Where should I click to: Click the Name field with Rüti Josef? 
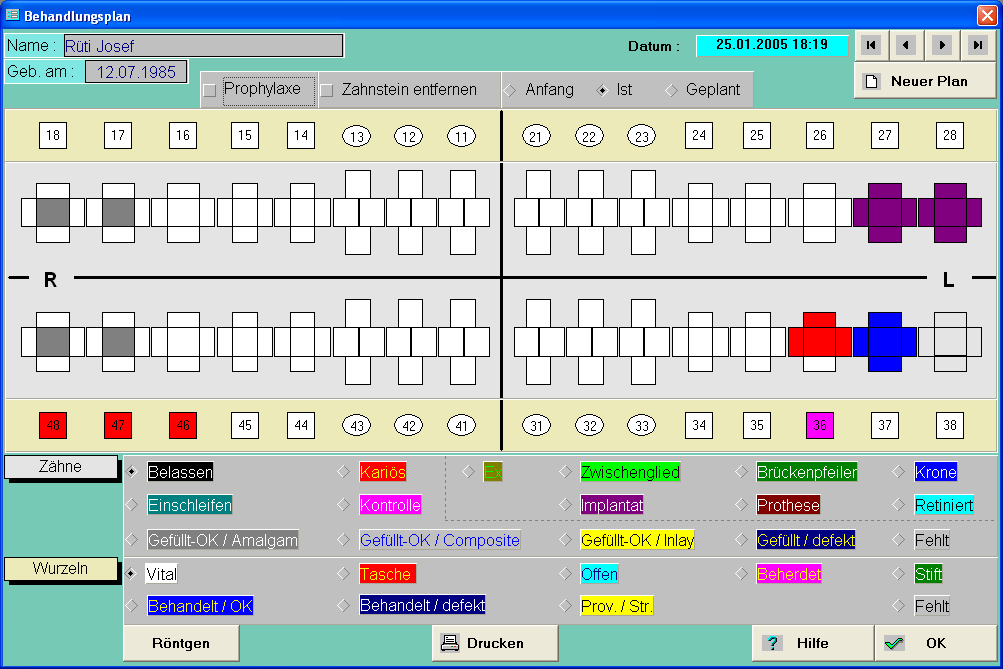[203, 46]
